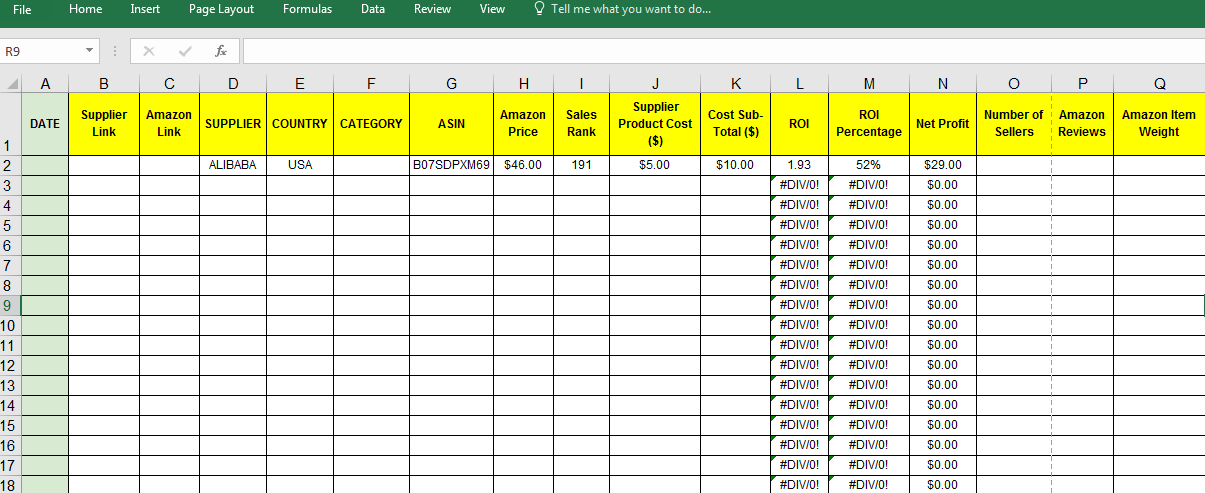Select the ALIBABA cell
Viewport: 1205px width, 493px height.
pyautogui.click(x=233, y=165)
